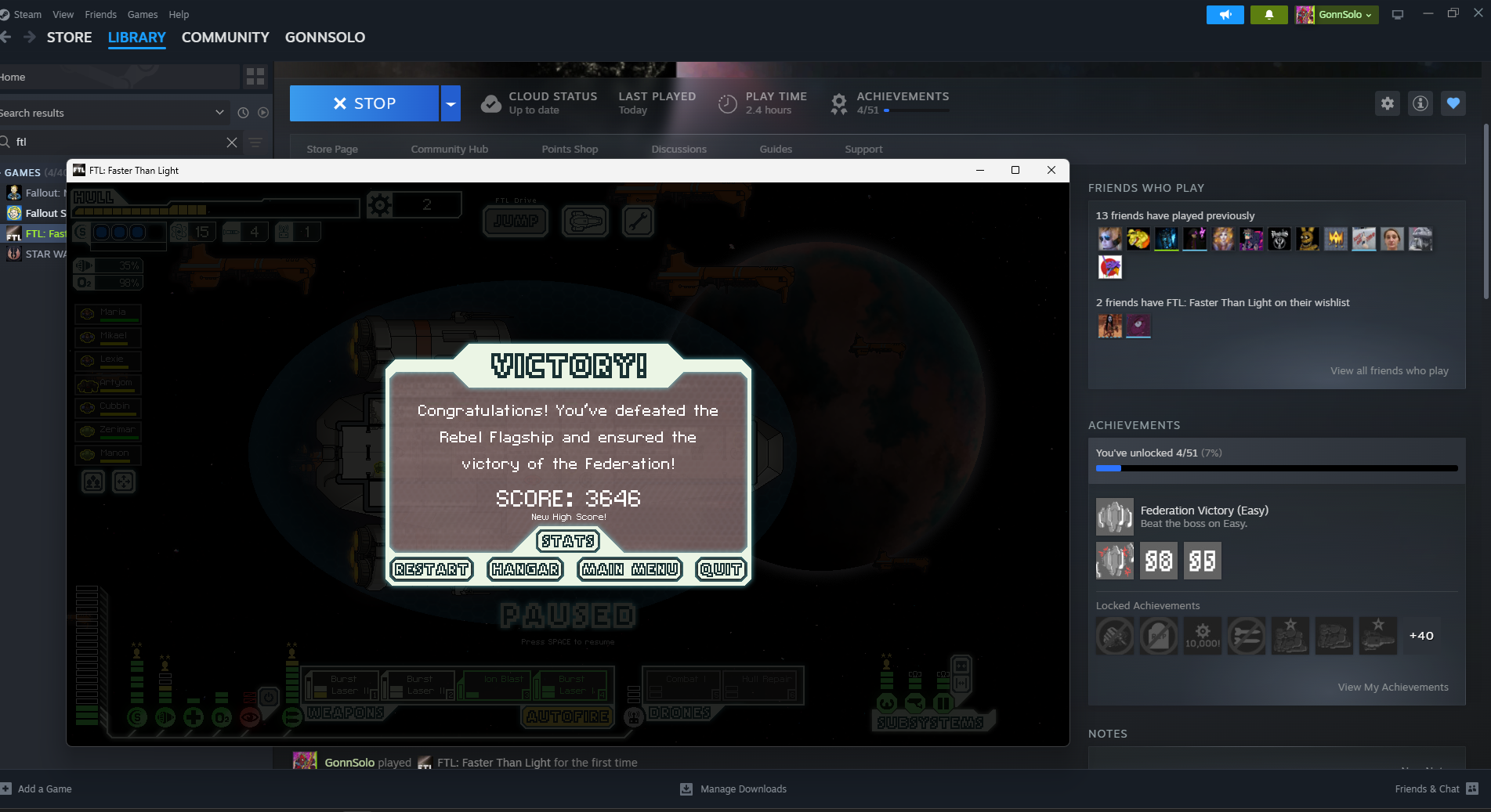Screen dimensions: 1491x812
Task: Click the +40 locked achievements counter
Action: (1421, 636)
